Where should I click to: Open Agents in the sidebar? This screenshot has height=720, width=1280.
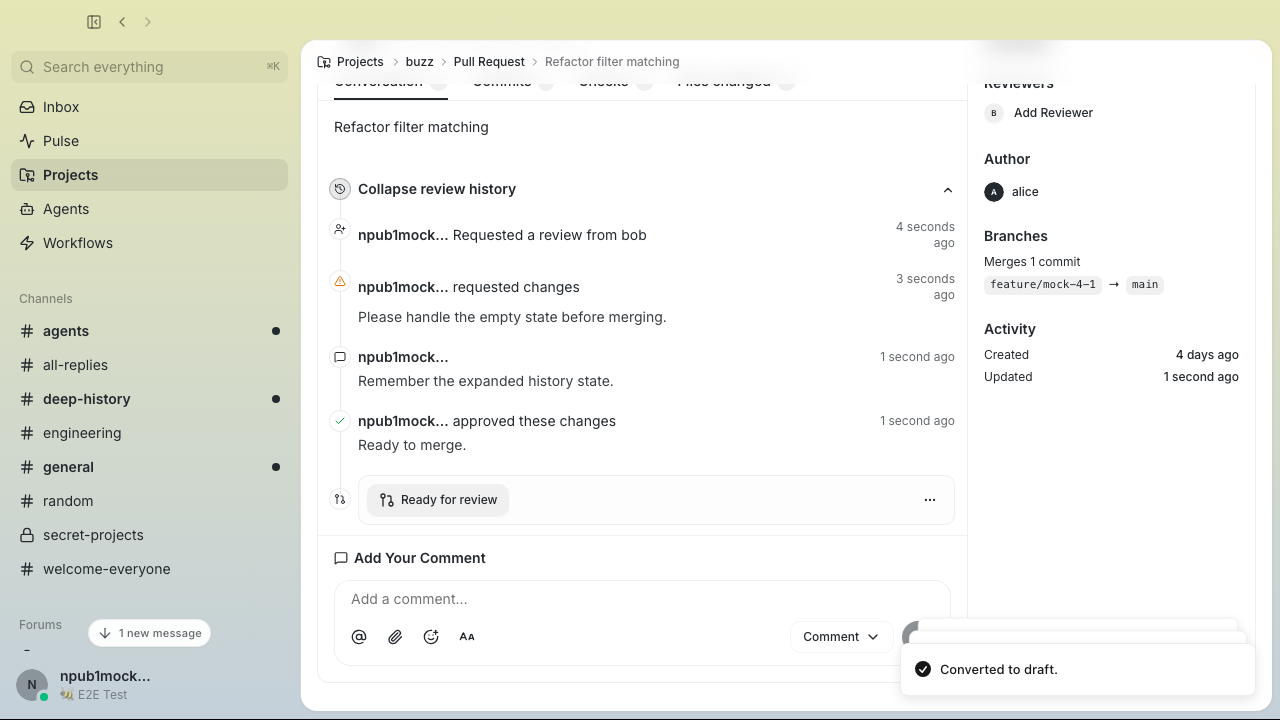coord(150,209)
